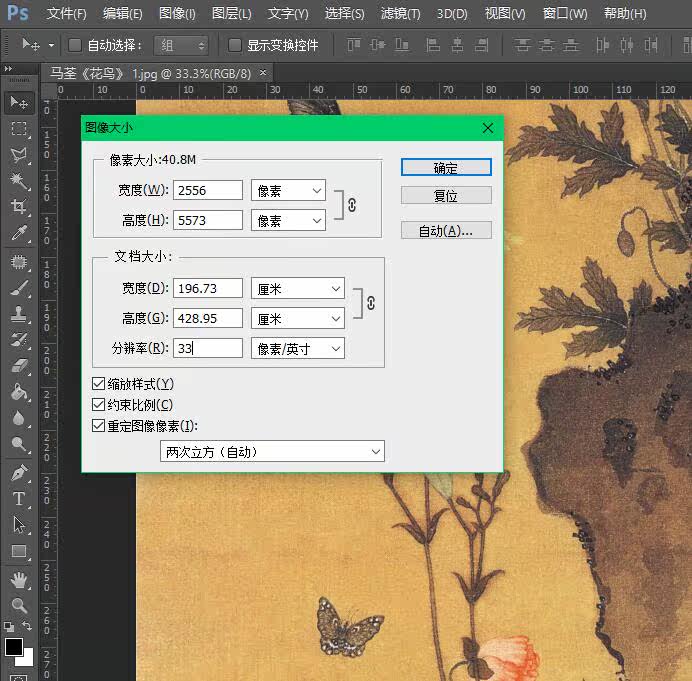Click the foreground black color swatch
Screen dimensions: 692x681
pyautogui.click(x=14, y=647)
